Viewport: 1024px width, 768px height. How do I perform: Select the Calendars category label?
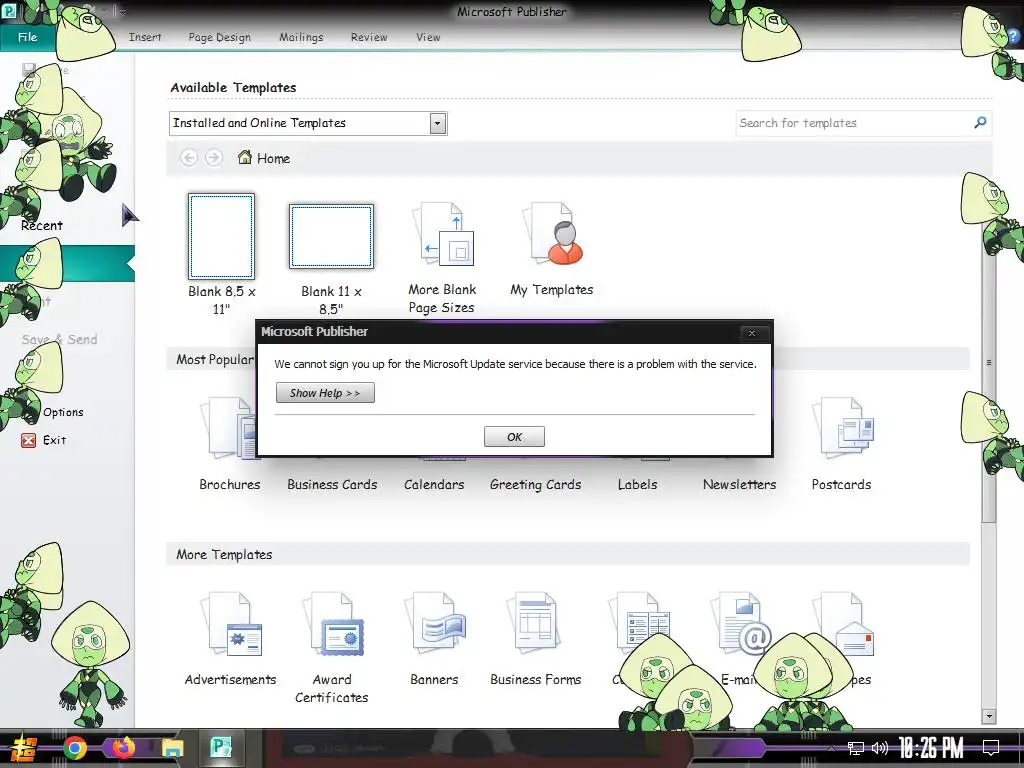tap(434, 485)
